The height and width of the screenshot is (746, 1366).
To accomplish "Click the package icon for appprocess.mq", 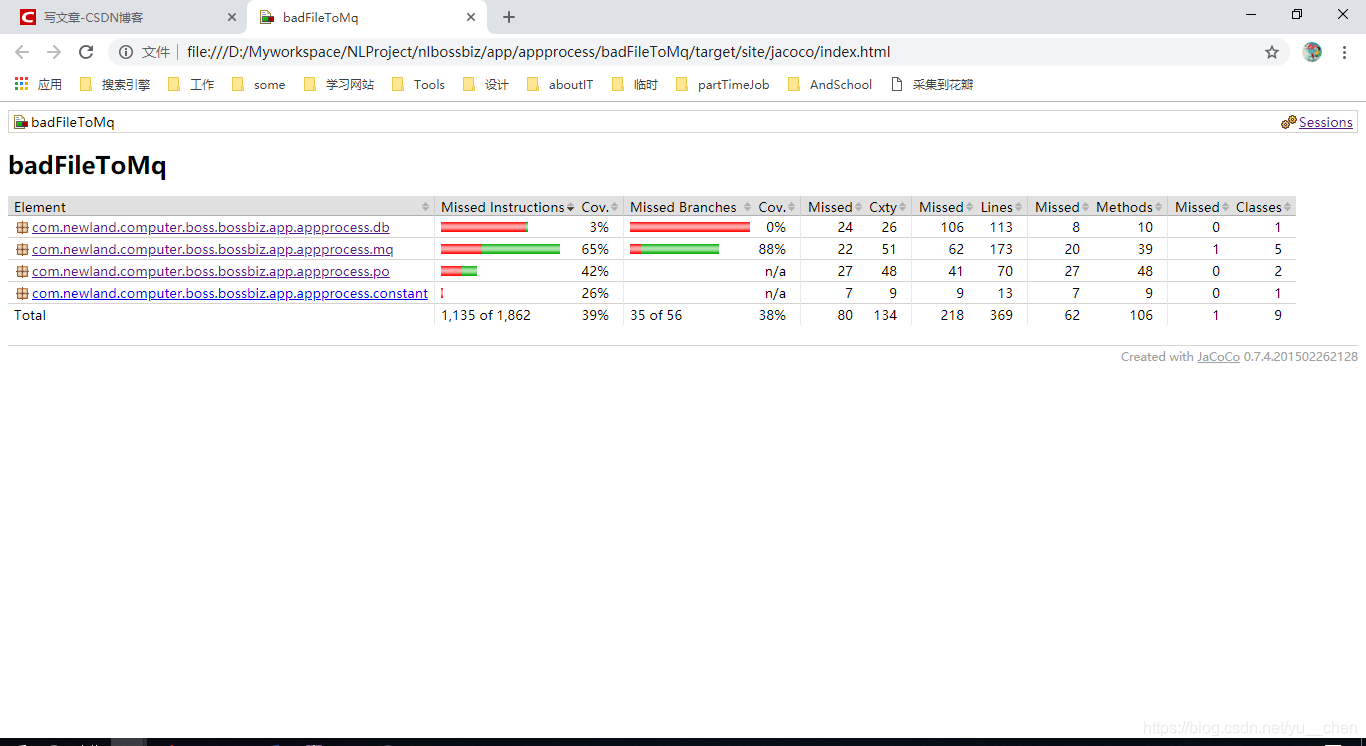I will pos(22,250).
